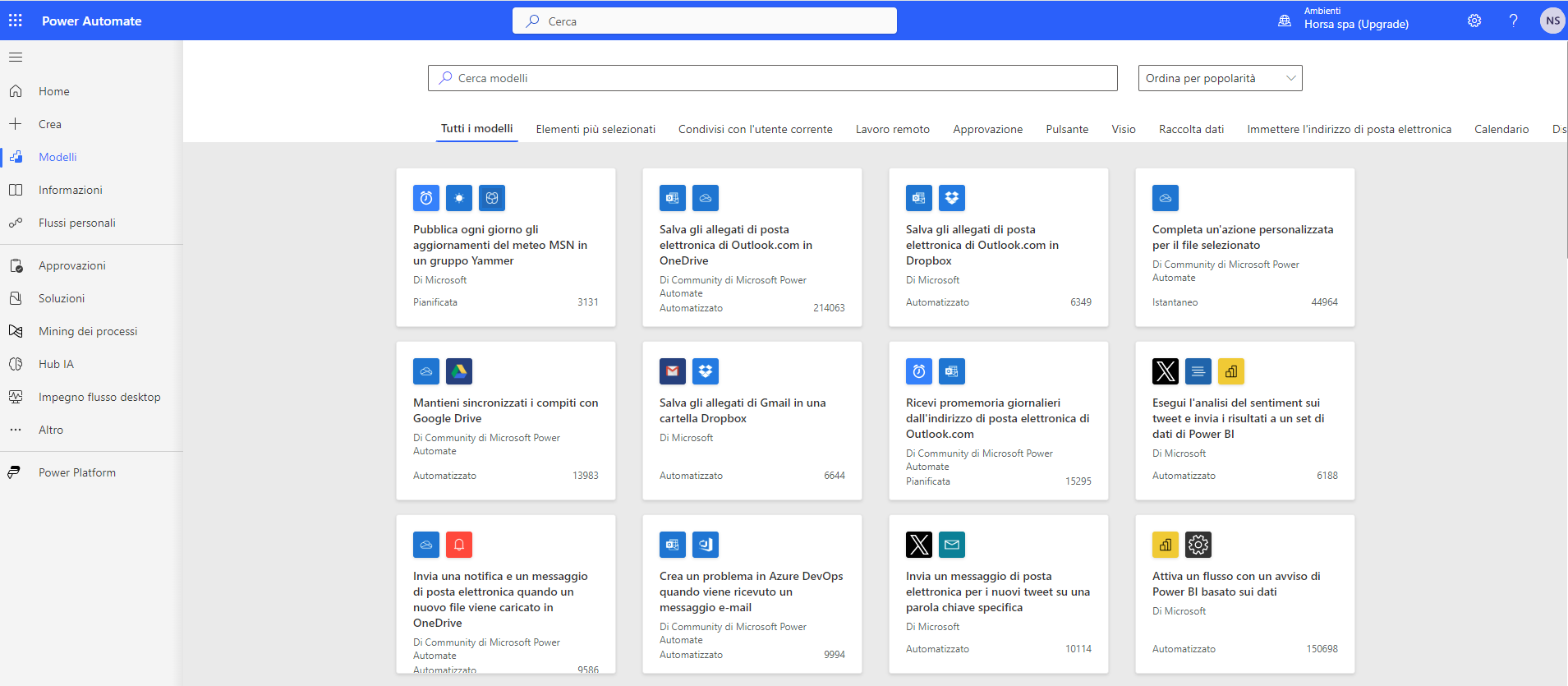The height and width of the screenshot is (686, 1568).
Task: Open the settings gear in header
Action: tap(1474, 21)
